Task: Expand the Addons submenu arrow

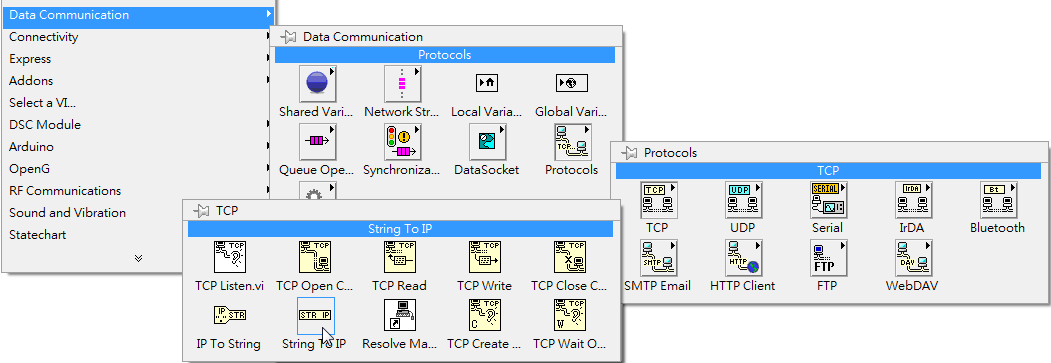Action: 268,80
